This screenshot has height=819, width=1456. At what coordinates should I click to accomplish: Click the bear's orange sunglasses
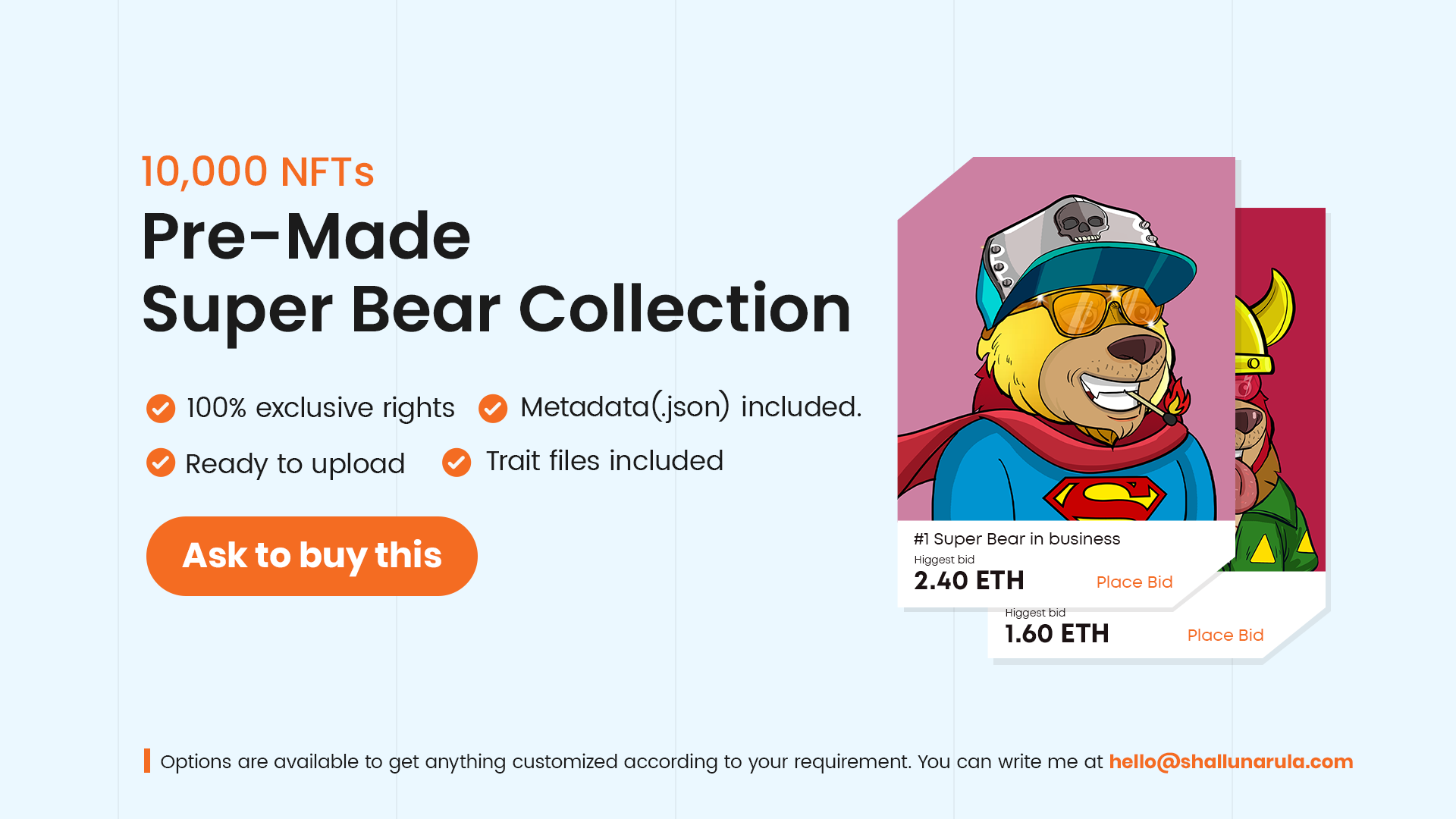click(1098, 311)
